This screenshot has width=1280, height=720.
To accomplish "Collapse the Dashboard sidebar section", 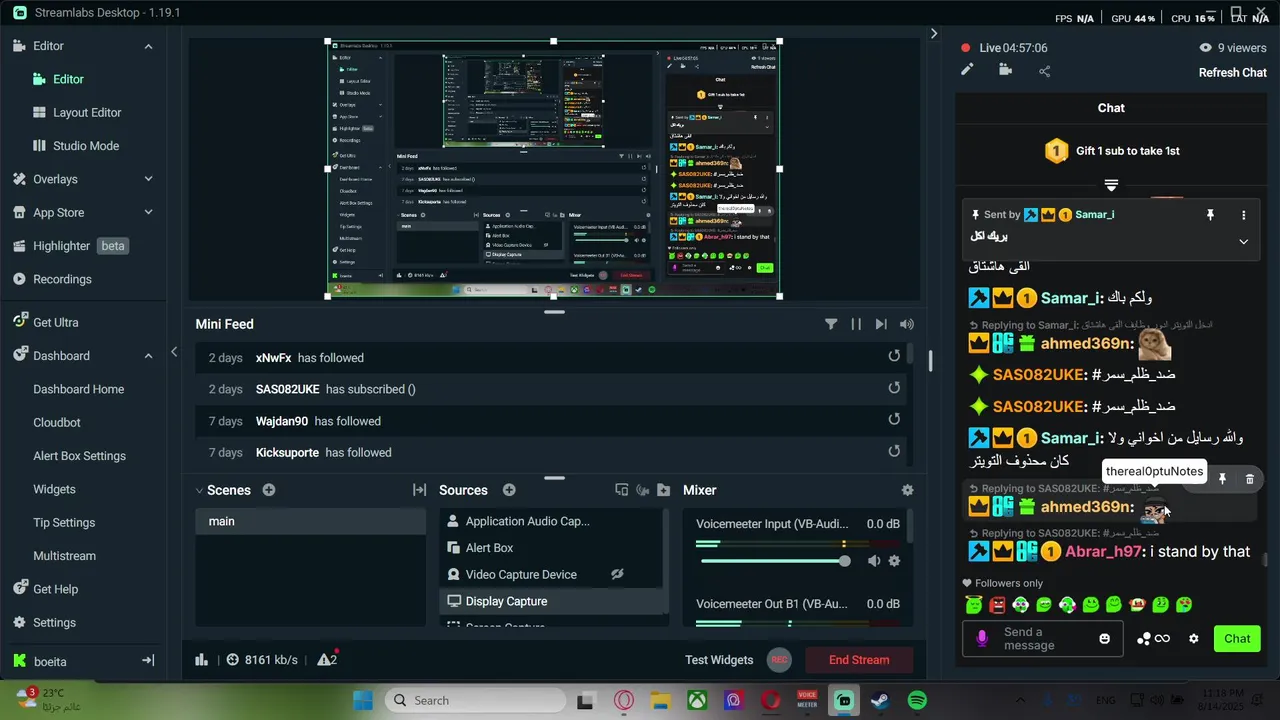I will tap(148, 356).
